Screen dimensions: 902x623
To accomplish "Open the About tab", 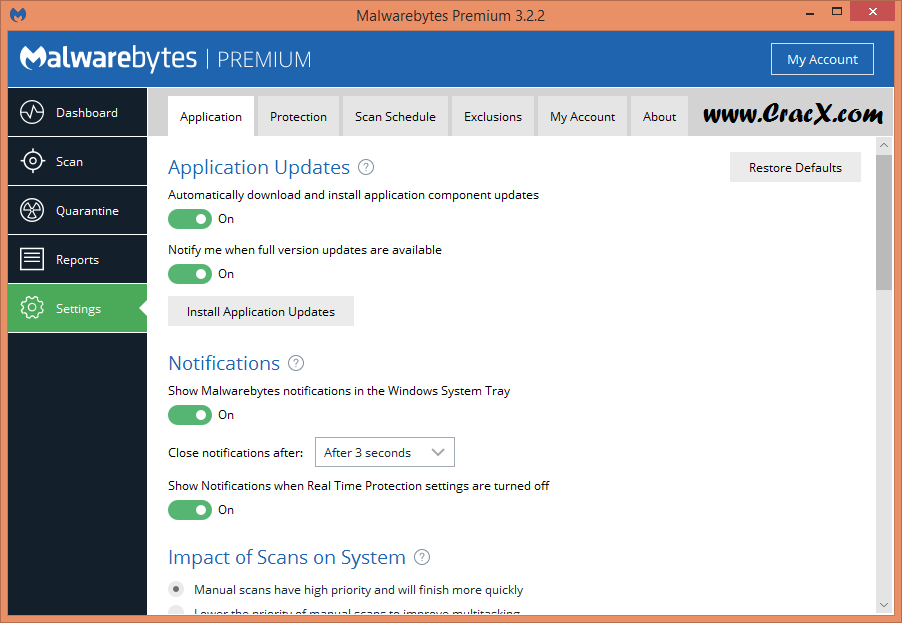I will click(659, 116).
